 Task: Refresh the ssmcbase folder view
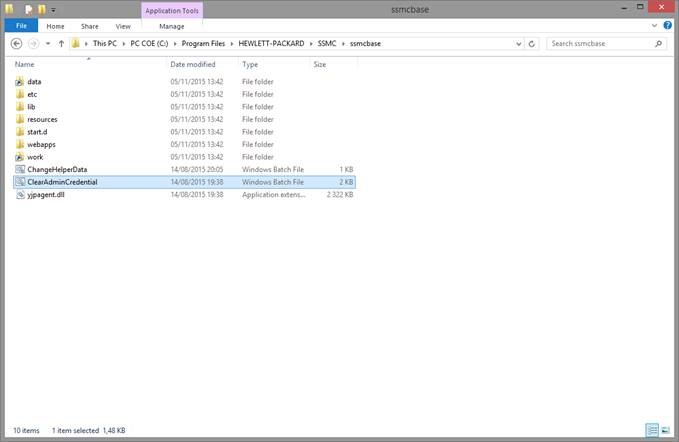(532, 44)
